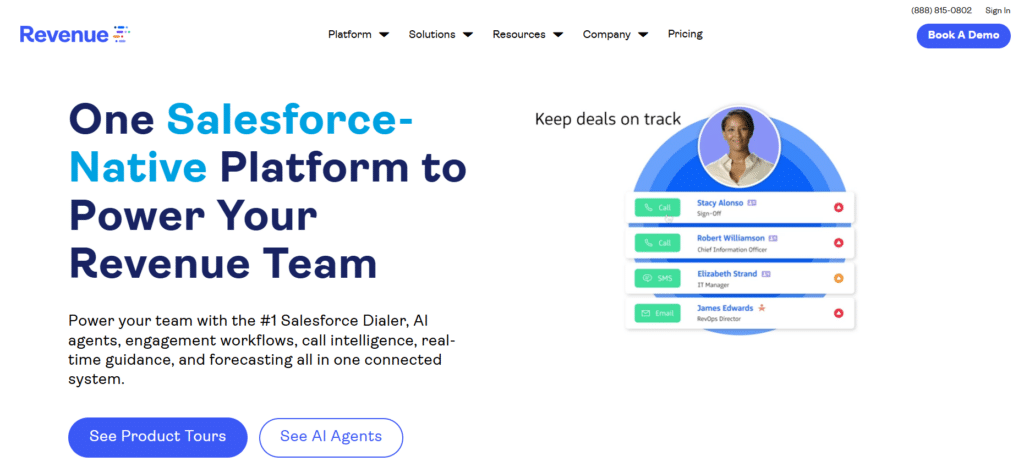Click the See AI Agents button

[x=331, y=437]
